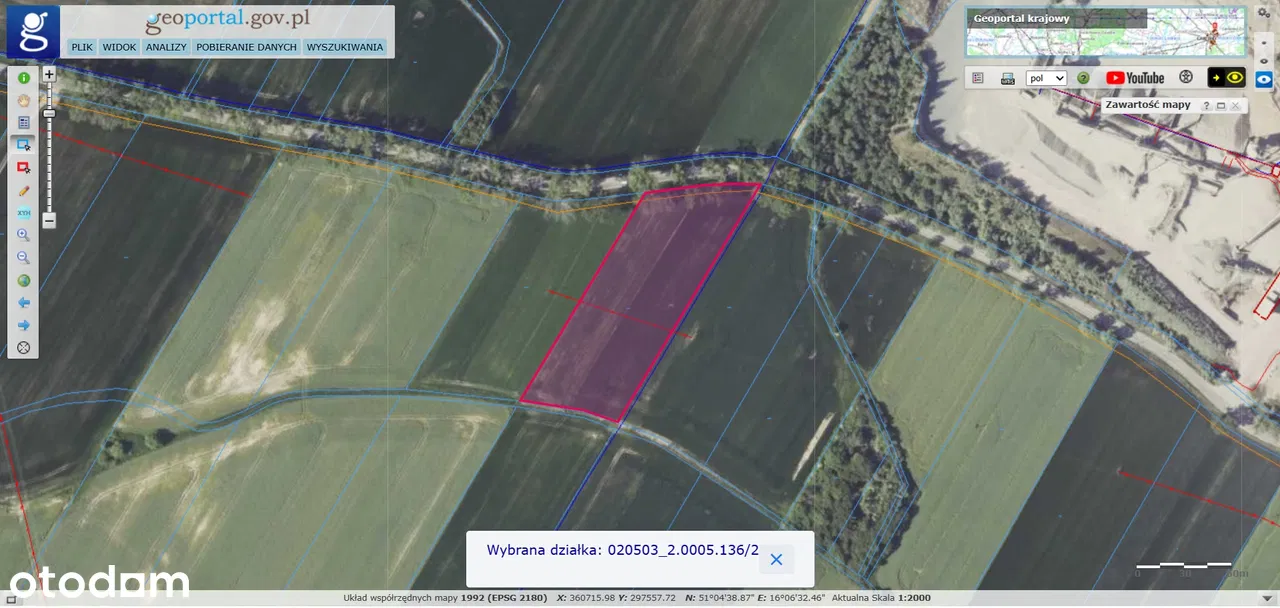Open the PLIK menu

pyautogui.click(x=82, y=47)
